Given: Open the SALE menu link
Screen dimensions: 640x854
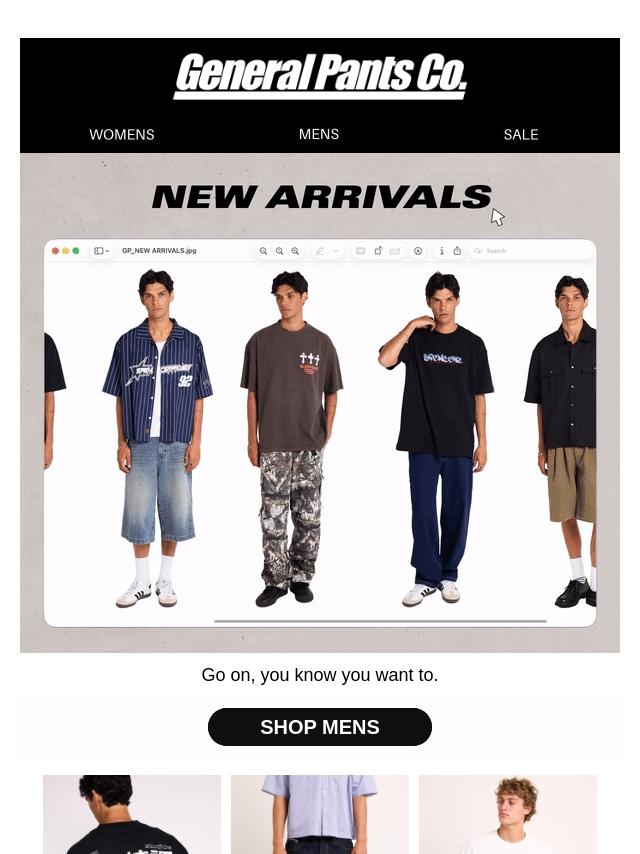Looking at the screenshot, I should tap(521, 135).
